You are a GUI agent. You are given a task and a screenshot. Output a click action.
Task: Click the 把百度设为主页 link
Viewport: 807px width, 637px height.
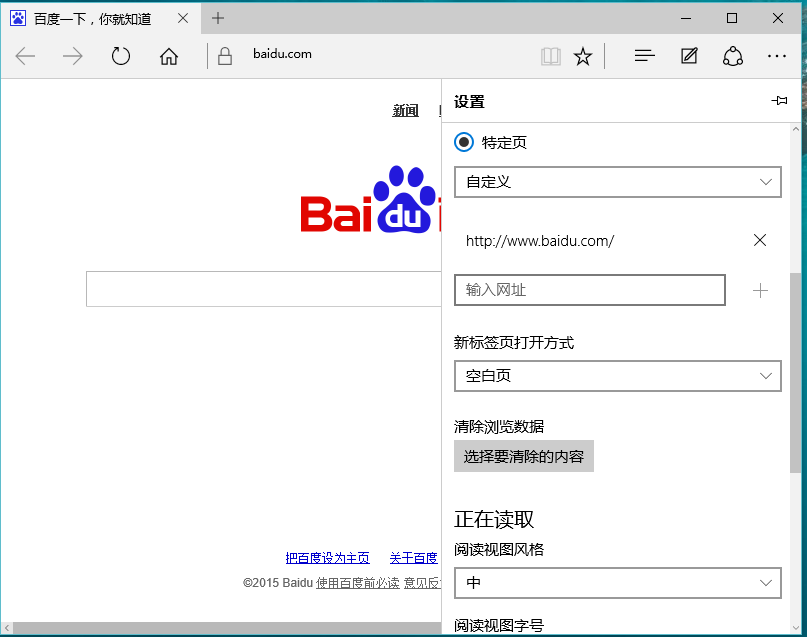tap(327, 558)
